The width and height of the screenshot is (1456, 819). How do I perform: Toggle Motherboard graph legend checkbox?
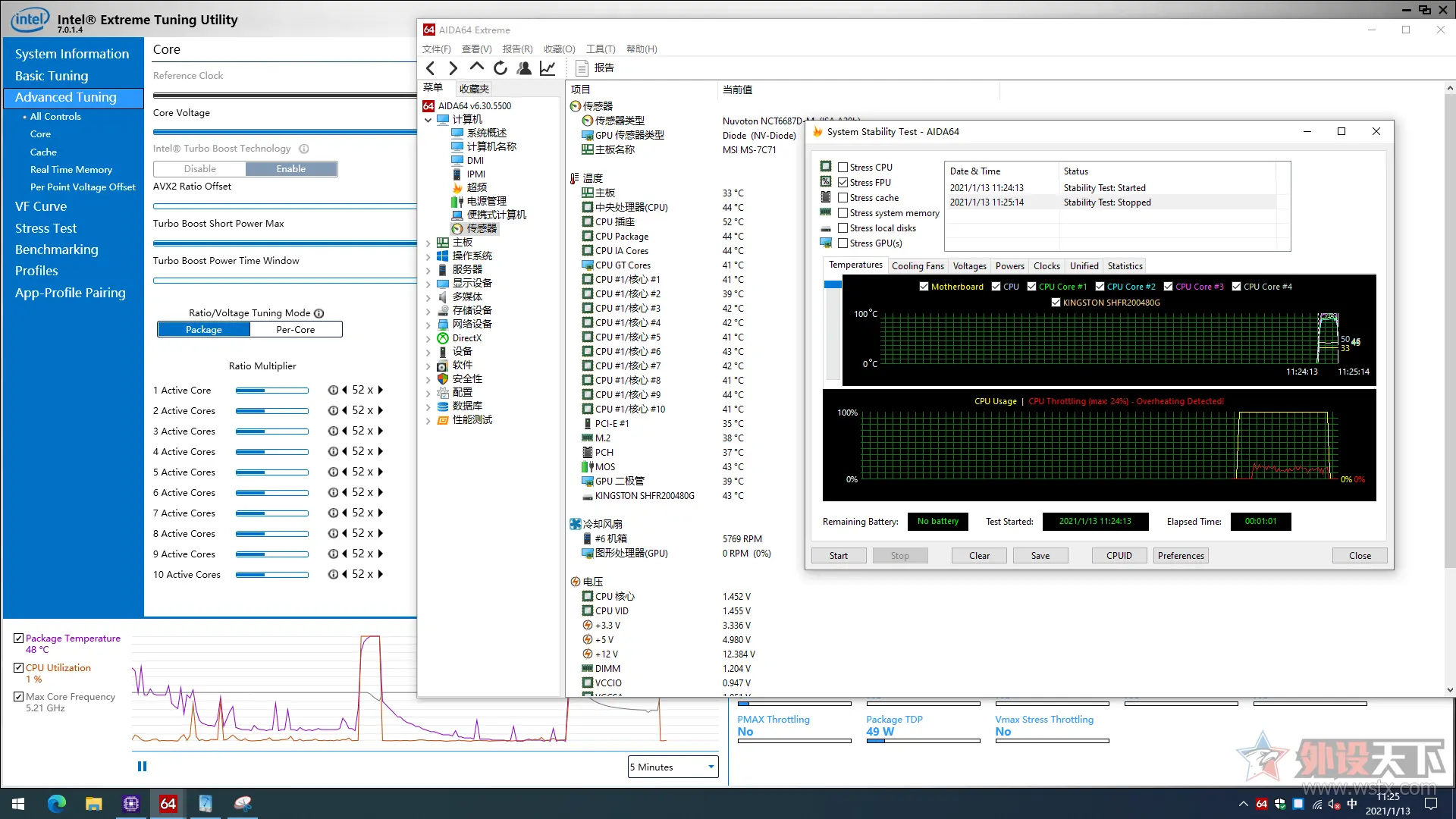pos(924,287)
